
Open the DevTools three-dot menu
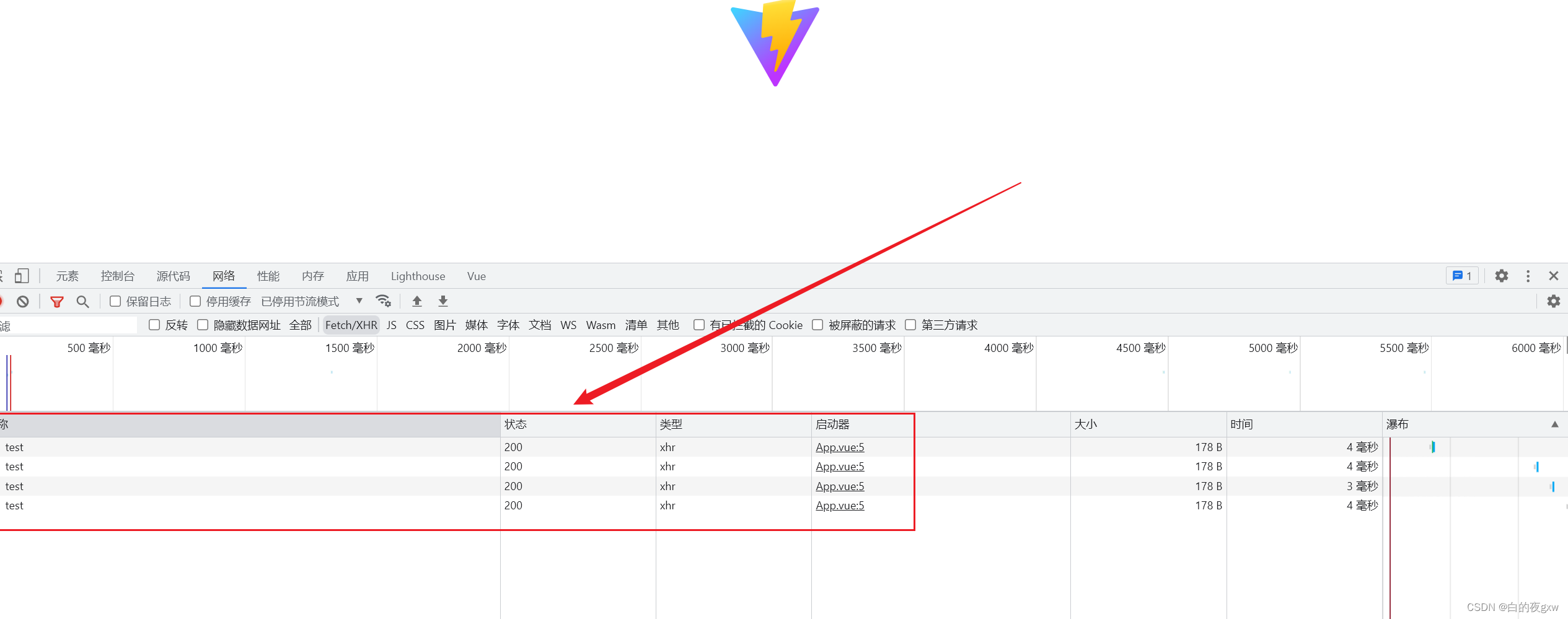(x=1528, y=276)
